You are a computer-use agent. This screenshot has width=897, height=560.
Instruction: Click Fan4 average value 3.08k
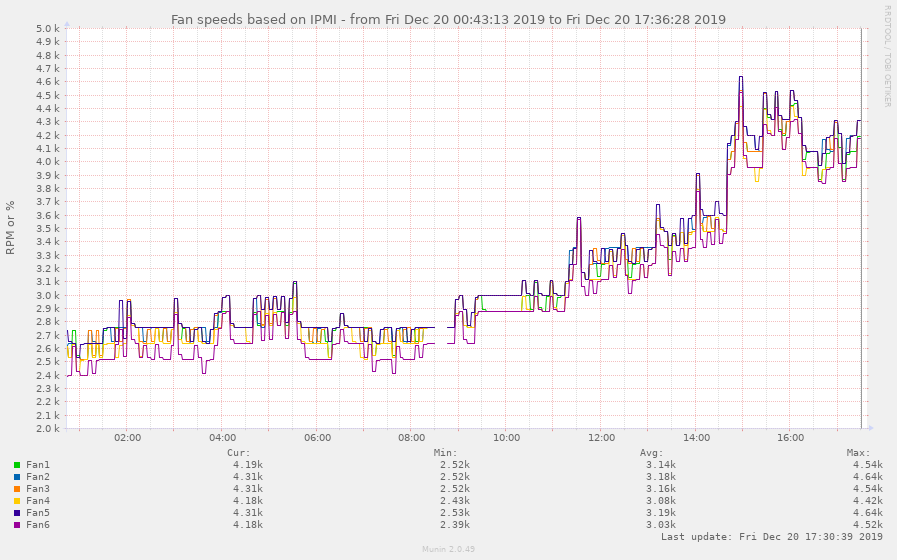[661, 501]
